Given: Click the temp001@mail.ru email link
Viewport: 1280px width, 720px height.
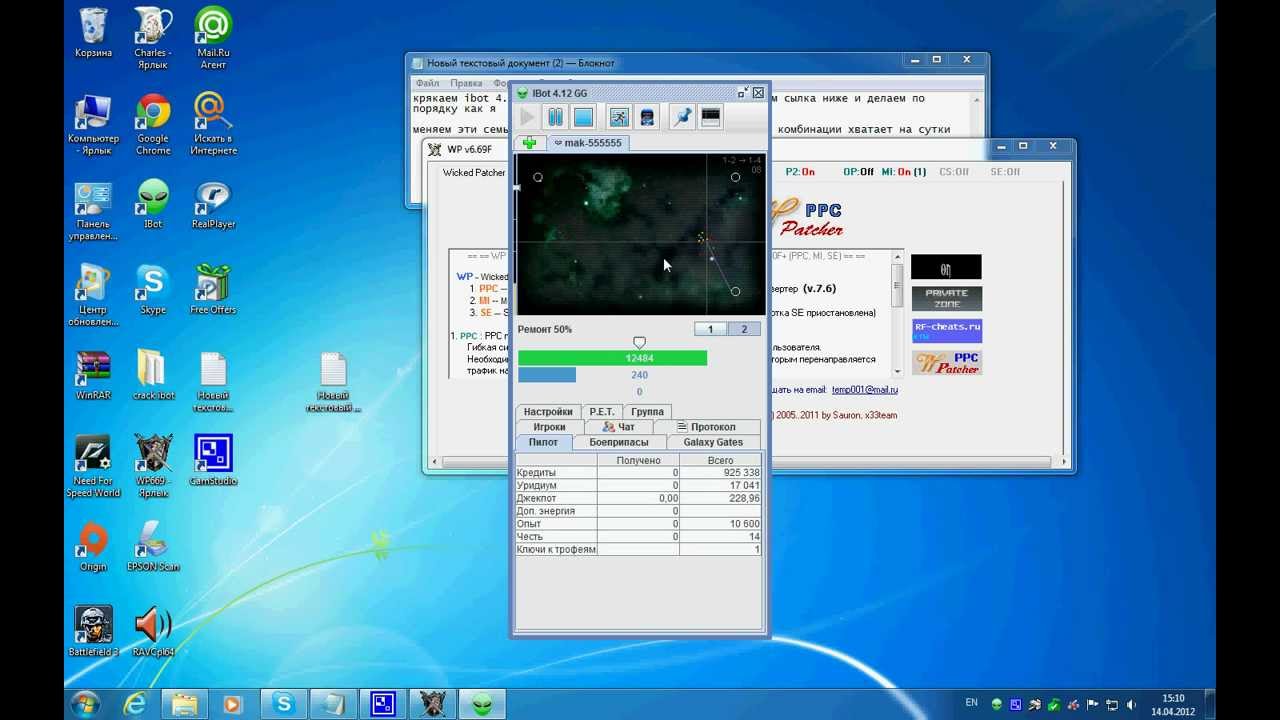Looking at the screenshot, I should coord(865,390).
